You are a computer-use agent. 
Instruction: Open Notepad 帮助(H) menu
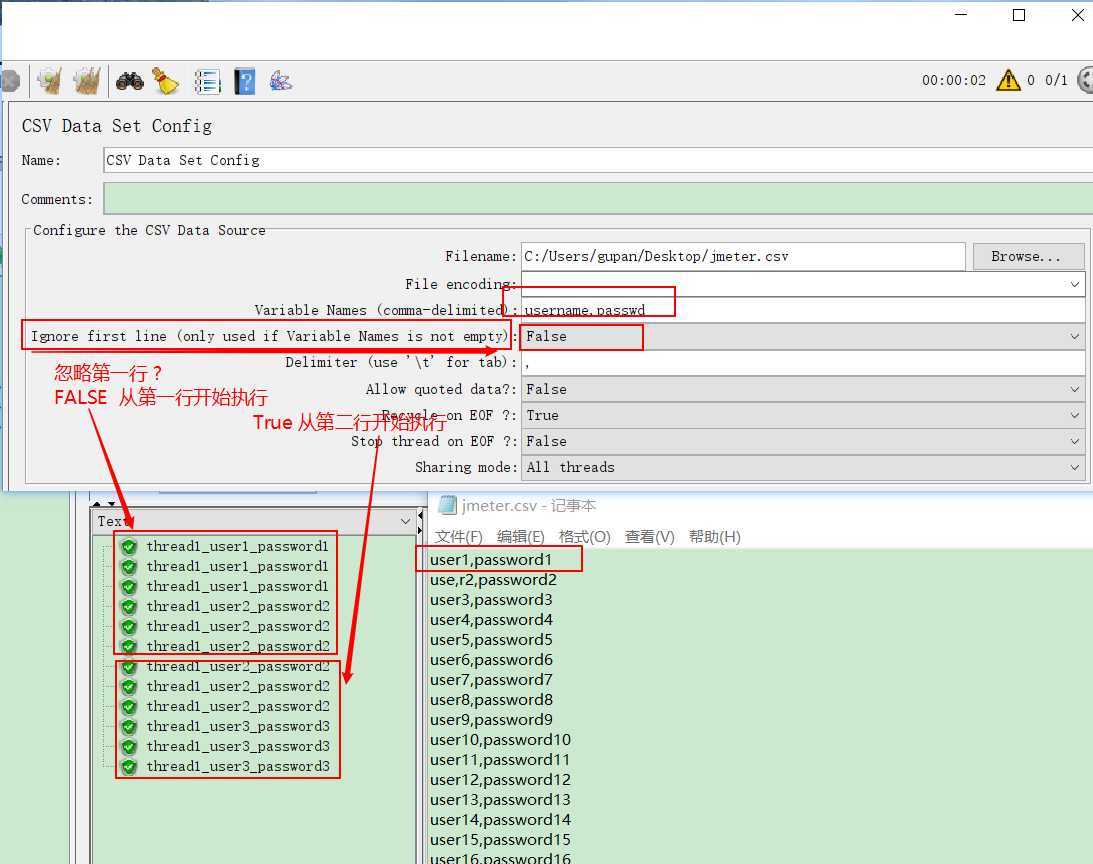click(714, 536)
